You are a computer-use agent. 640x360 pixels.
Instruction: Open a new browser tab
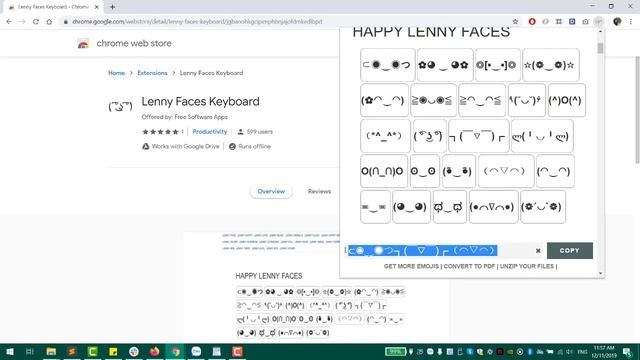(112, 7)
